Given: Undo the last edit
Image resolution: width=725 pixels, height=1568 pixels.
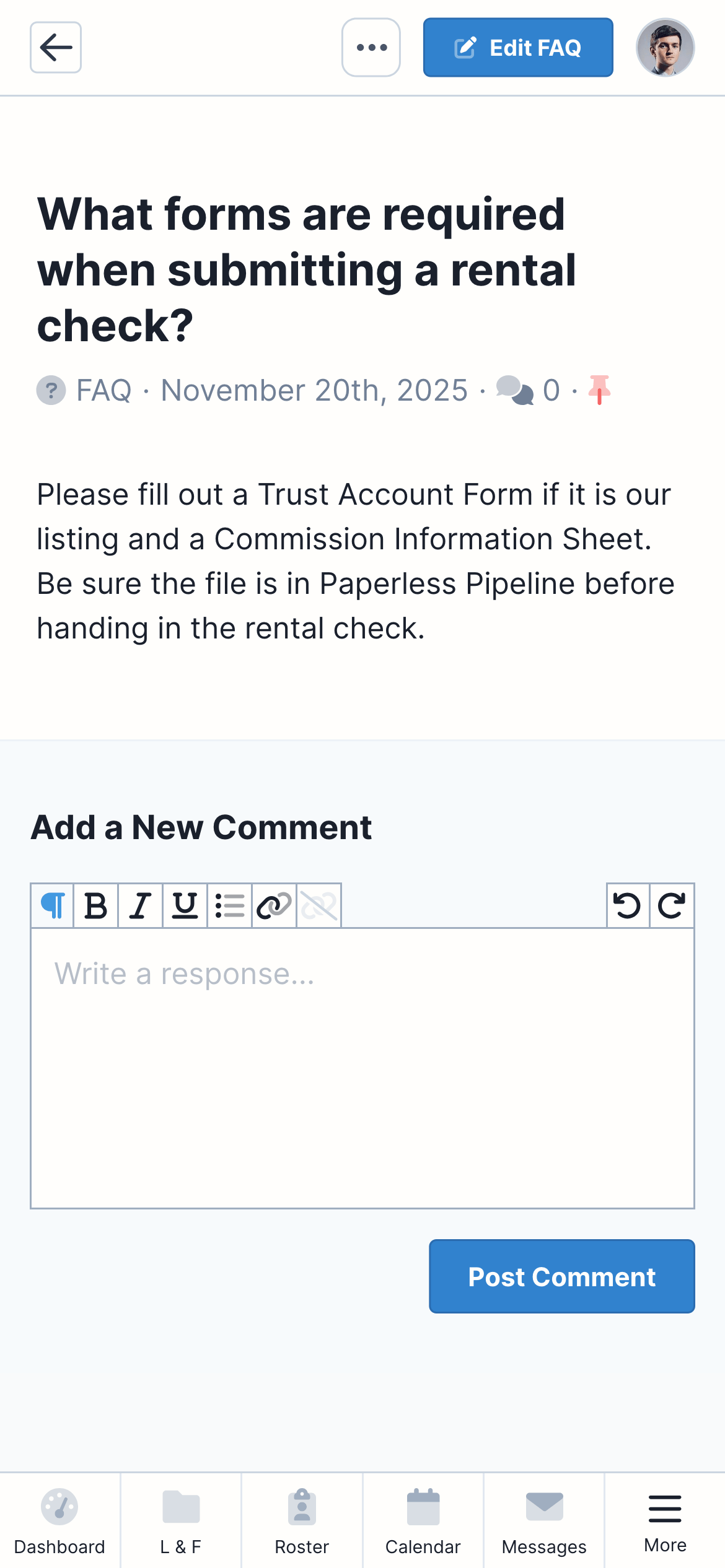Looking at the screenshot, I should [627, 905].
